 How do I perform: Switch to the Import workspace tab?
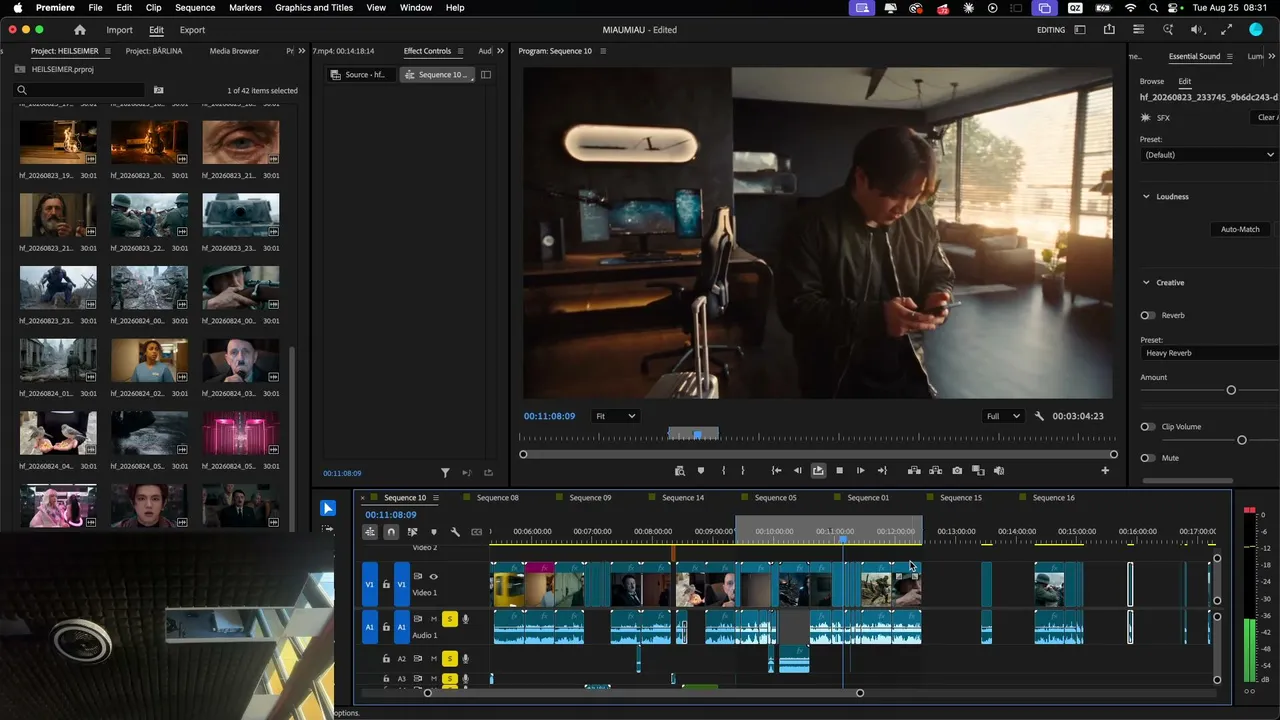click(x=119, y=30)
